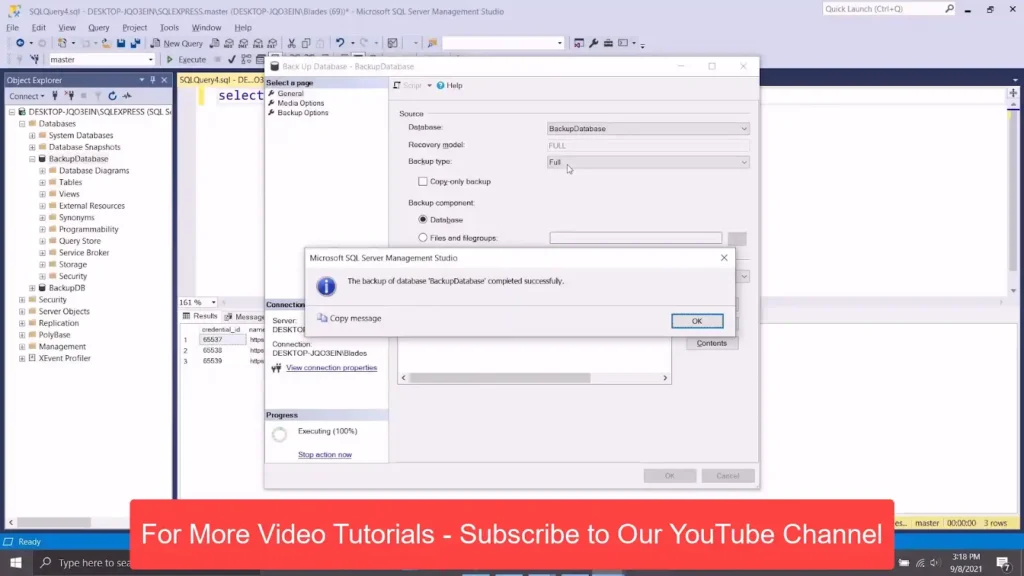Click View connection properties link
This screenshot has height=576, width=1024.
(x=331, y=368)
